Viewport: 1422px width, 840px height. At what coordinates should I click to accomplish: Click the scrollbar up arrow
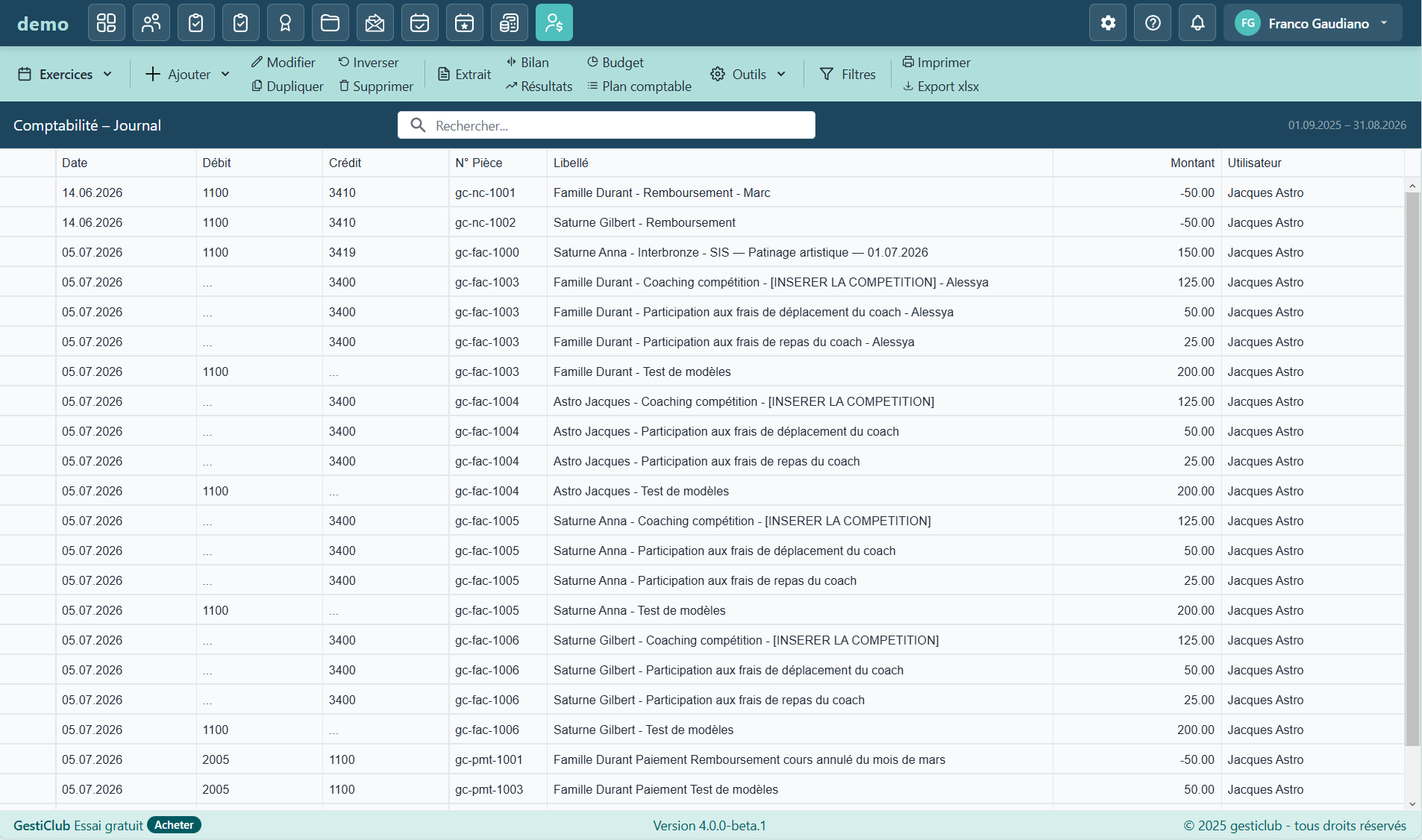pyautogui.click(x=1412, y=184)
